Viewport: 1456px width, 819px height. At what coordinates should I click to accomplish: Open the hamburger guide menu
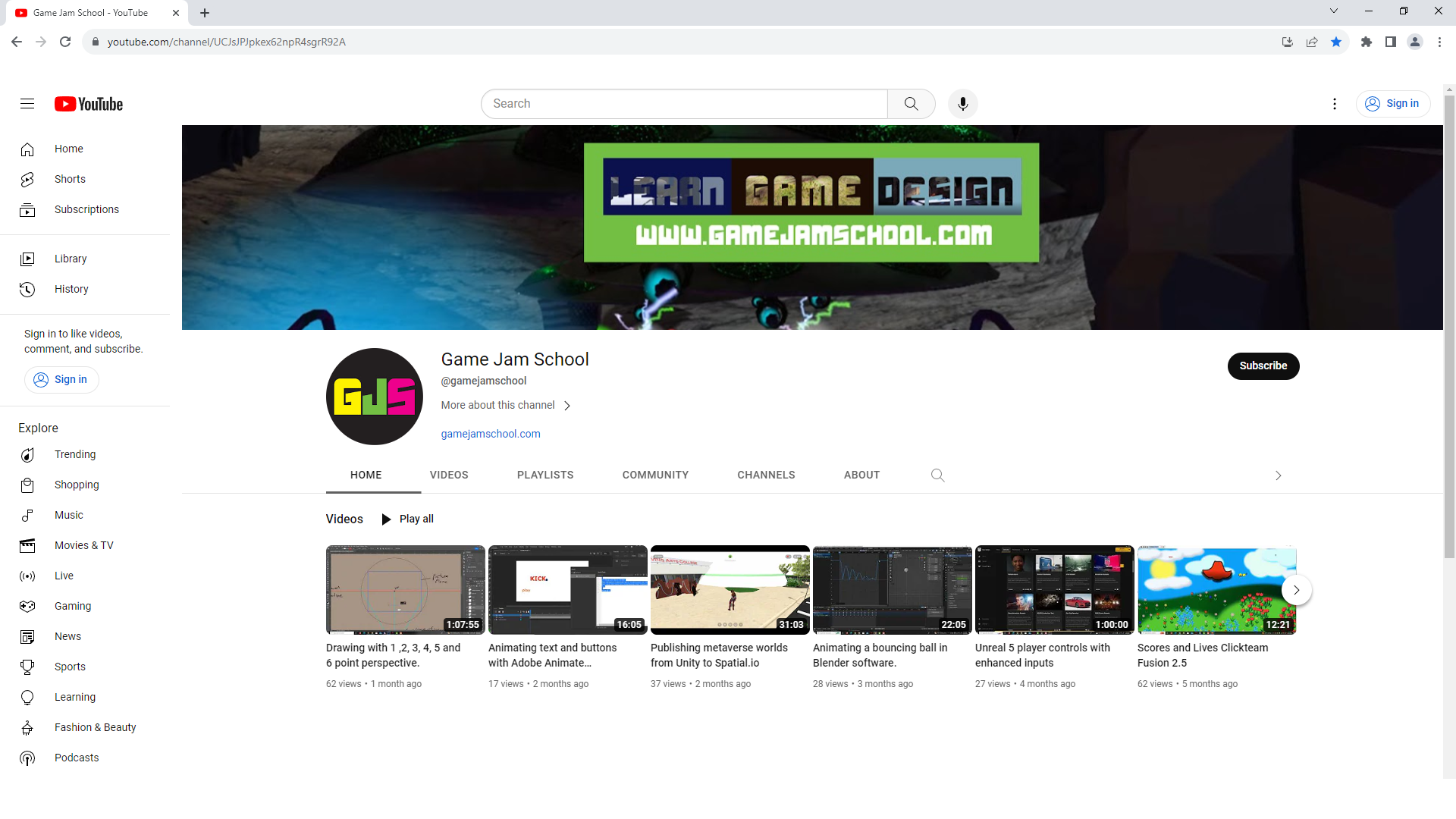point(27,104)
